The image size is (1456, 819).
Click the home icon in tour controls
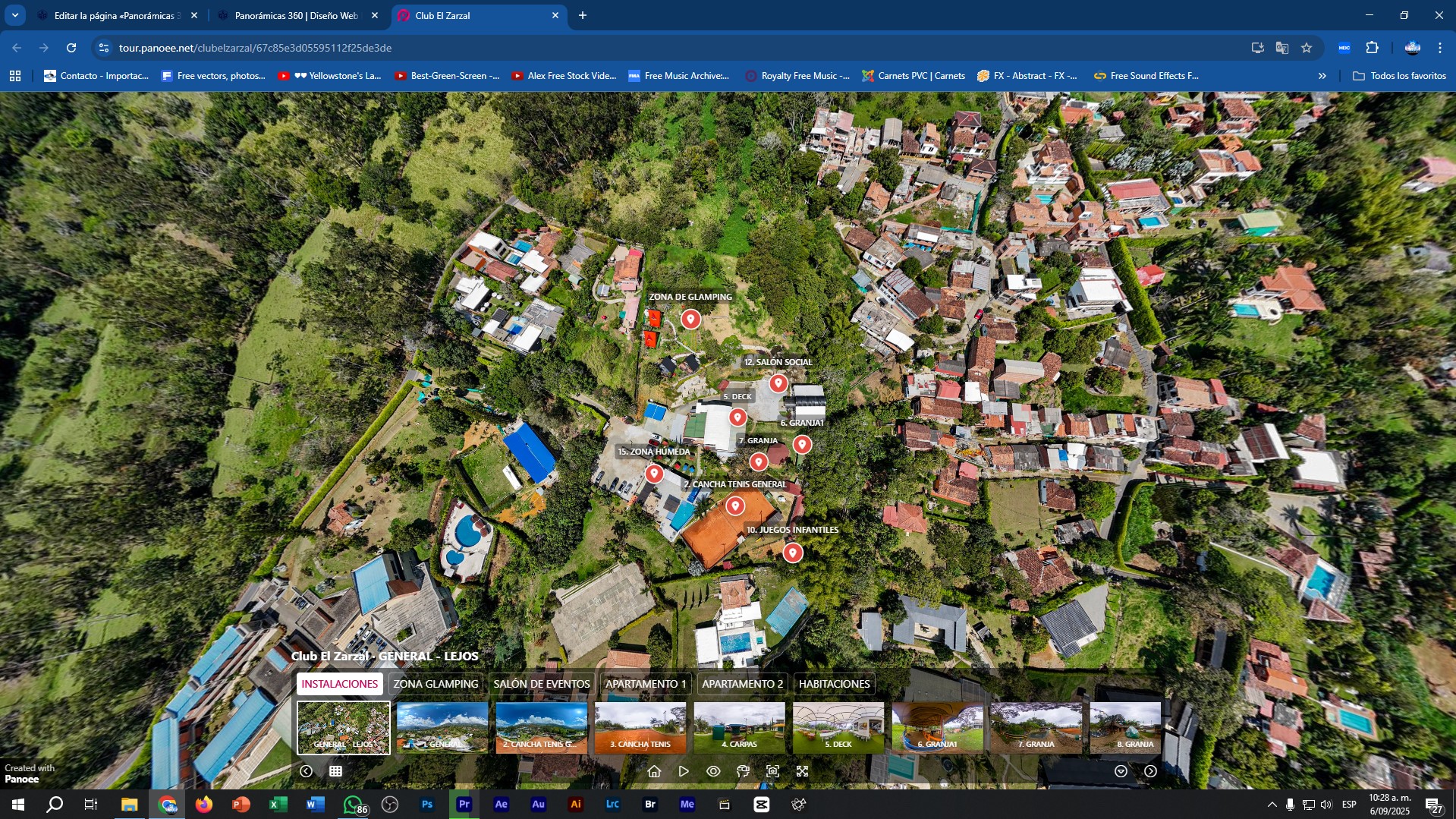tap(654, 771)
